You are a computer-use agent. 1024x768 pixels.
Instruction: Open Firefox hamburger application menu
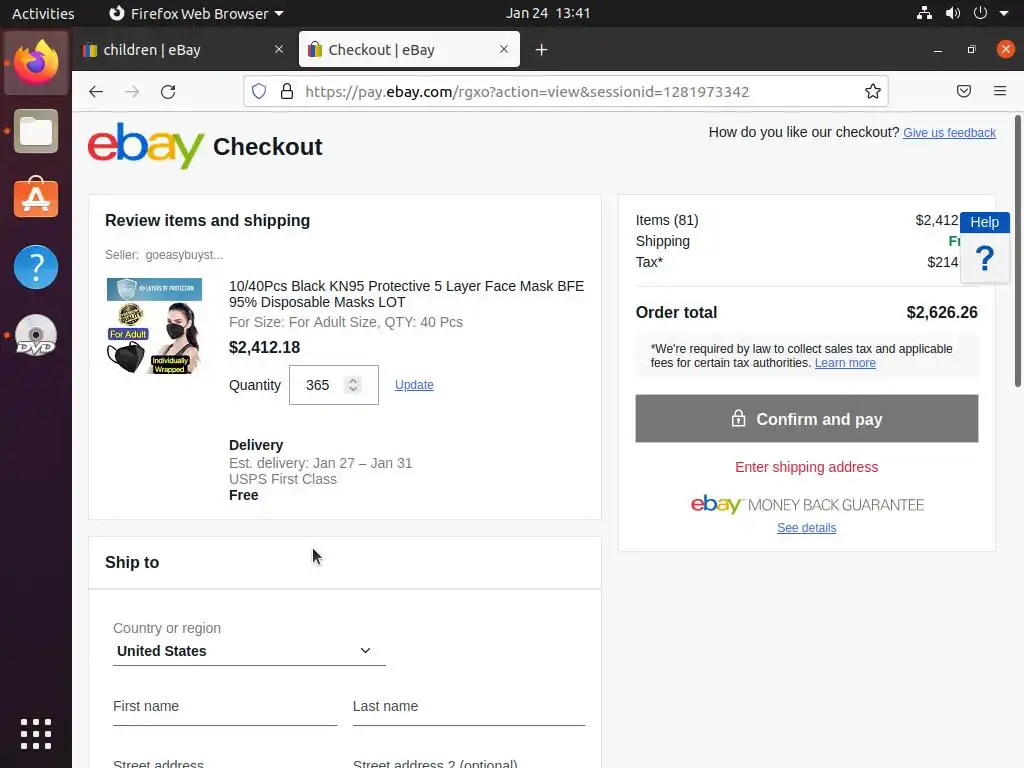[x=1000, y=92]
